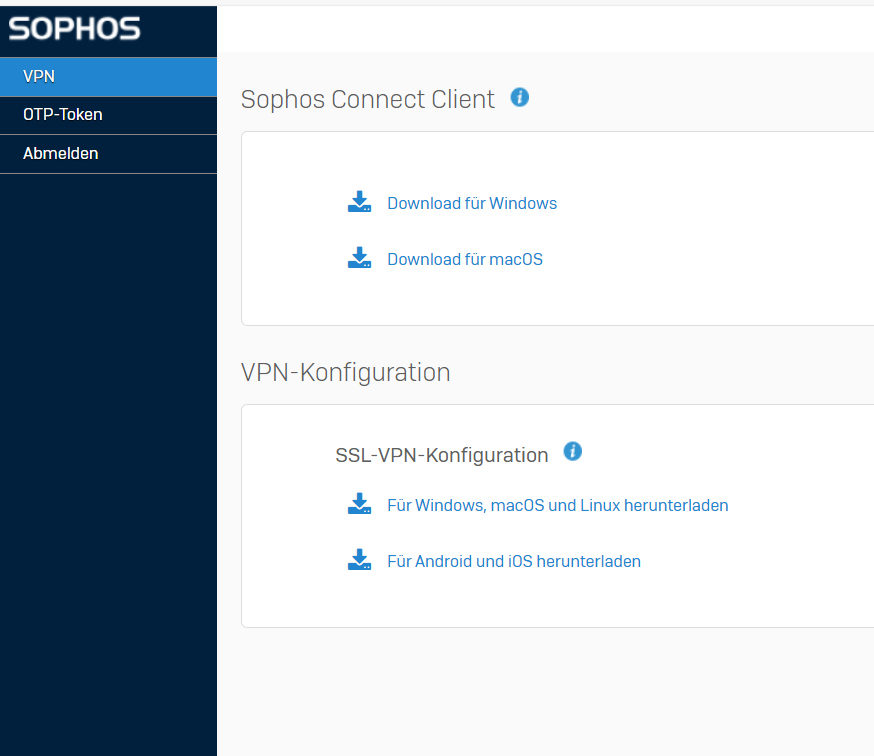Click download icon for Android and iOS config
Image resolution: width=874 pixels, height=756 pixels.
point(359,561)
